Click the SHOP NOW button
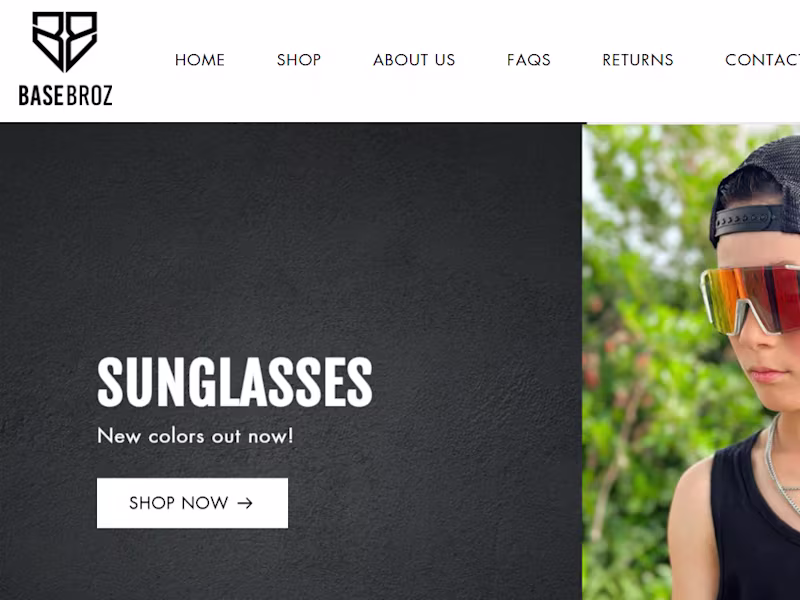The image size is (800, 600). 192,503
